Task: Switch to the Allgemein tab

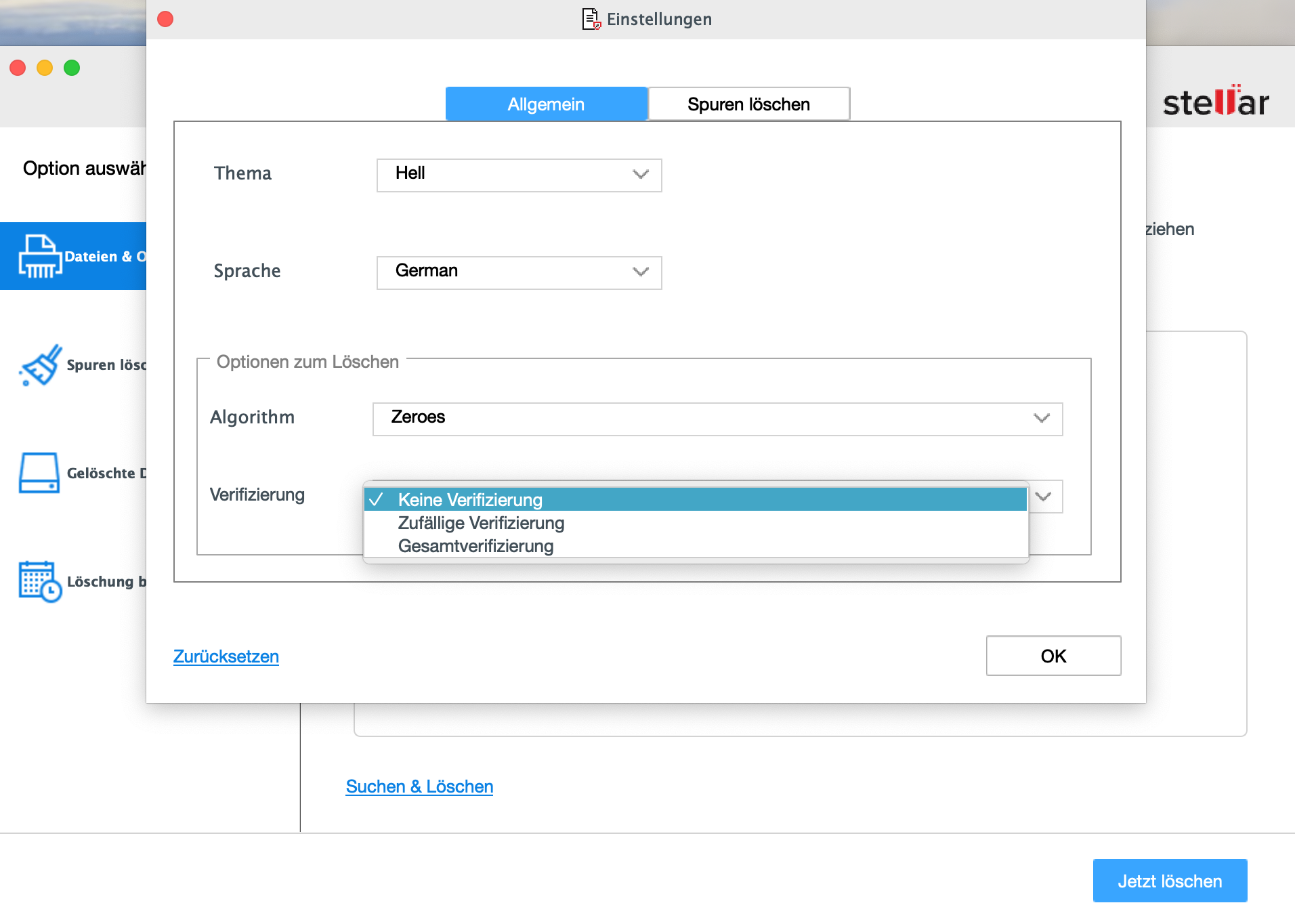Action: coord(546,104)
